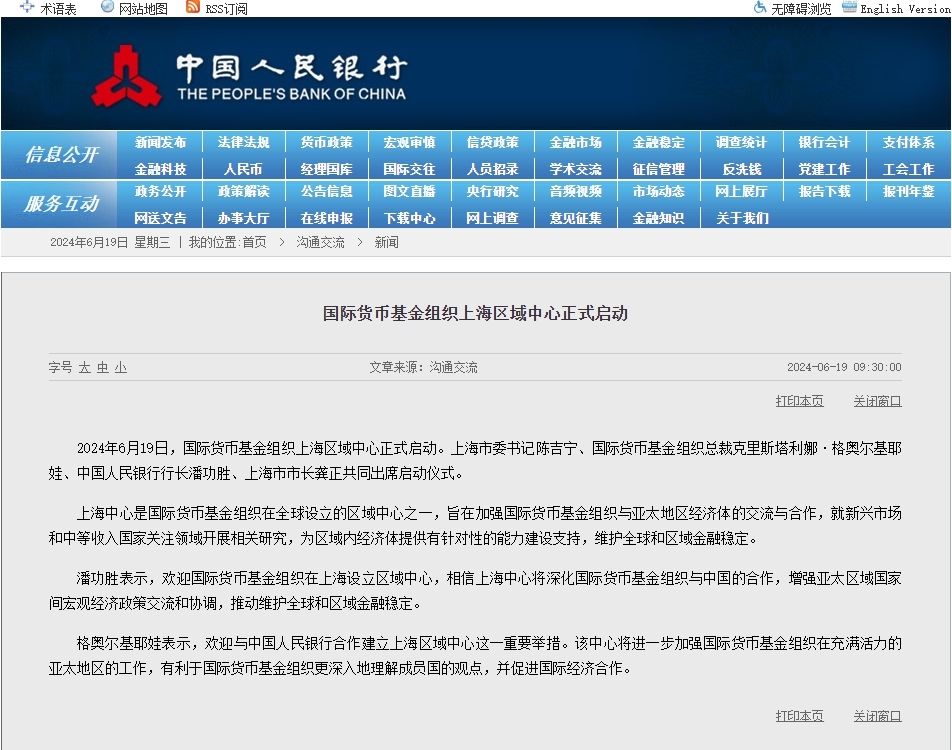Set font size to large (大)
This screenshot has width=952, height=750.
point(85,367)
